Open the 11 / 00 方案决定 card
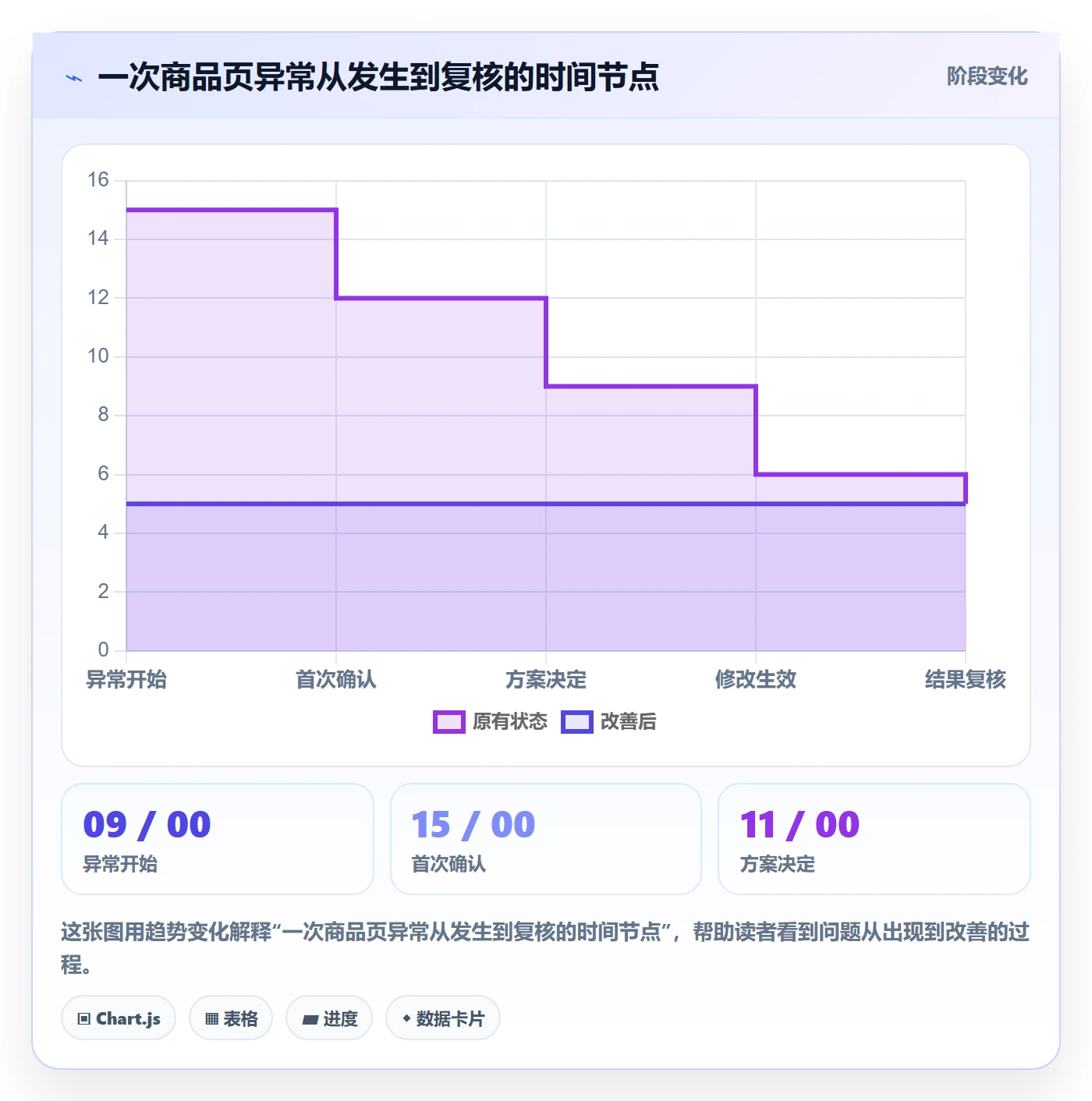Viewport: 1092px width, 1101px height. pos(874,839)
